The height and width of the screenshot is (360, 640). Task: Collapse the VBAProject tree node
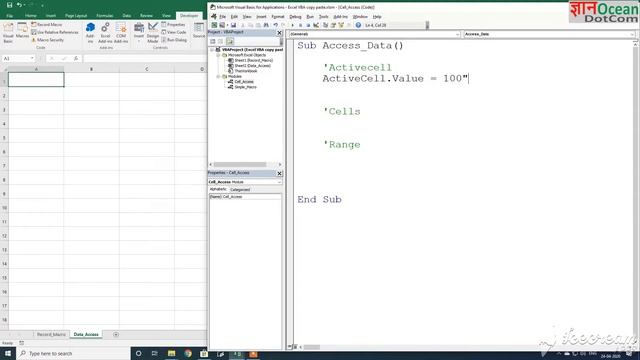212,50
